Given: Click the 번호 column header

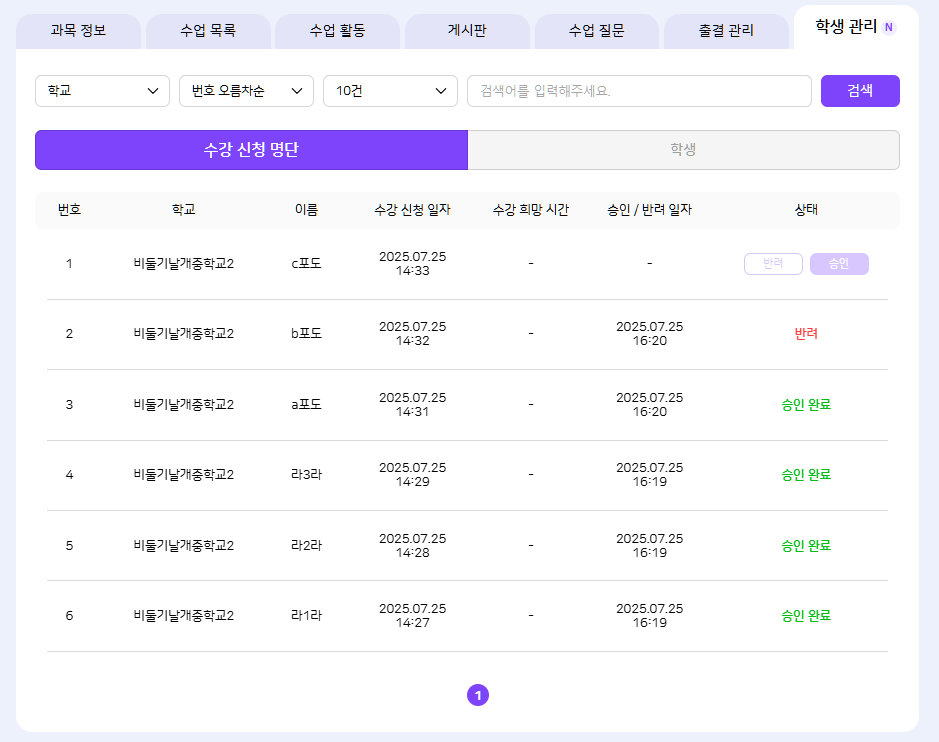Looking at the screenshot, I should pyautogui.click(x=69, y=210).
